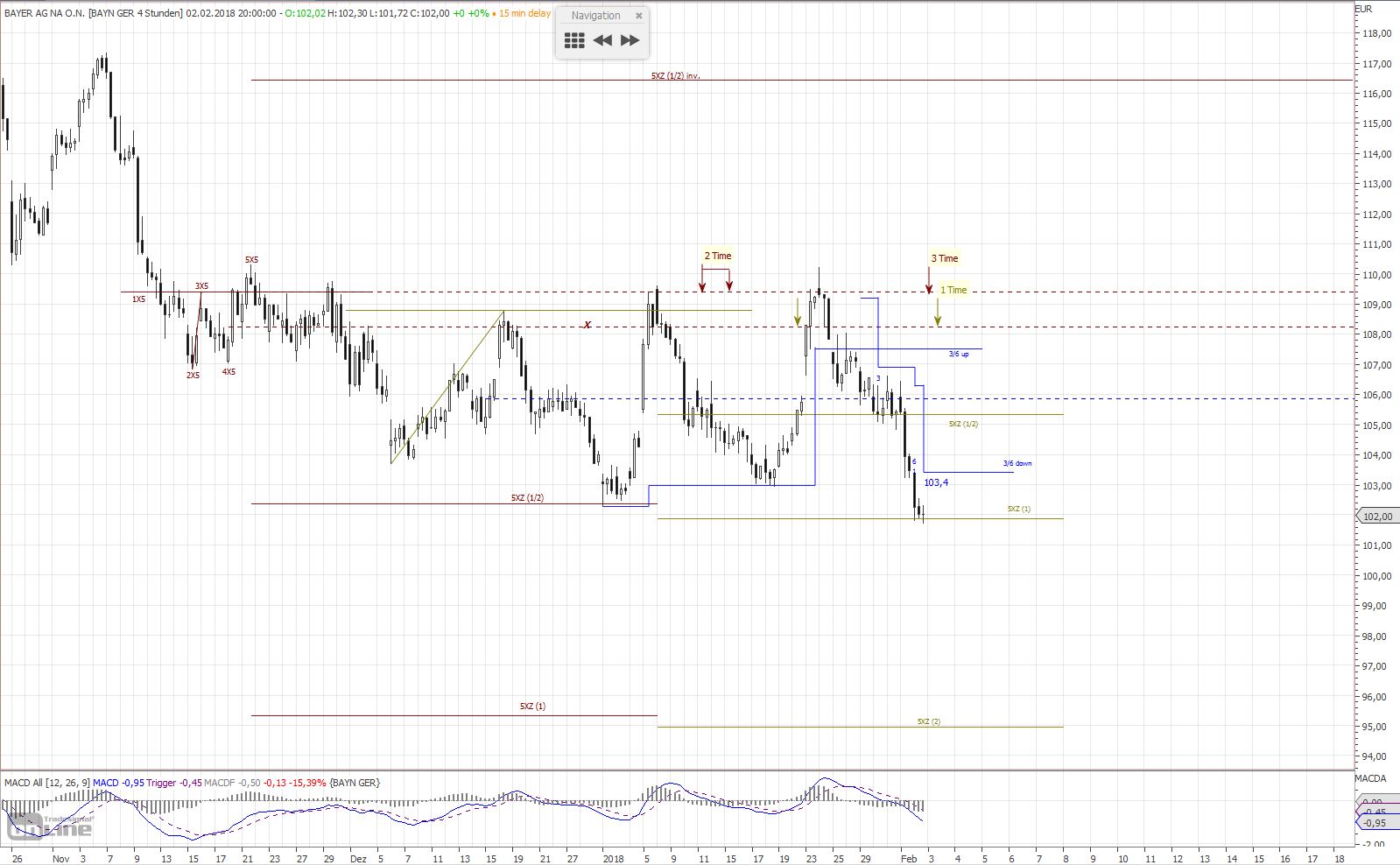Click the '1X5' wave label

[139, 299]
